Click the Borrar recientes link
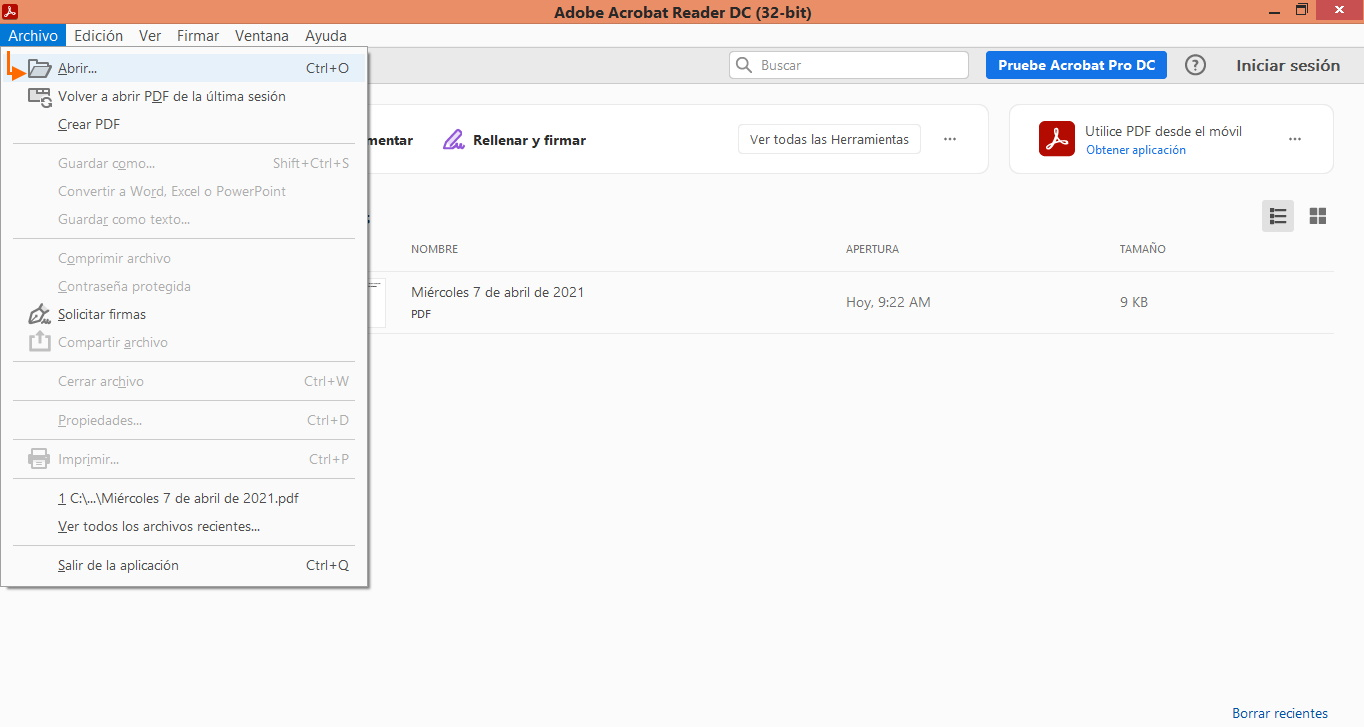 point(1280,713)
